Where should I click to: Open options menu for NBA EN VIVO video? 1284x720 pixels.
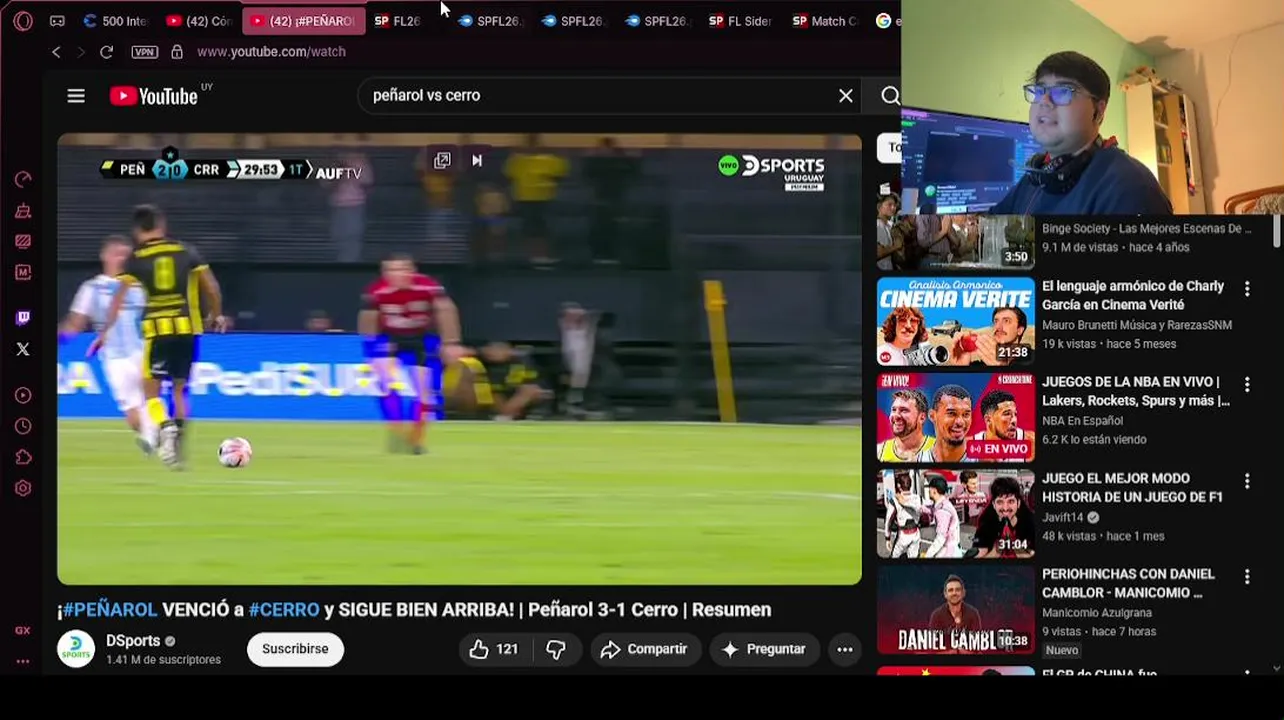(x=1247, y=385)
